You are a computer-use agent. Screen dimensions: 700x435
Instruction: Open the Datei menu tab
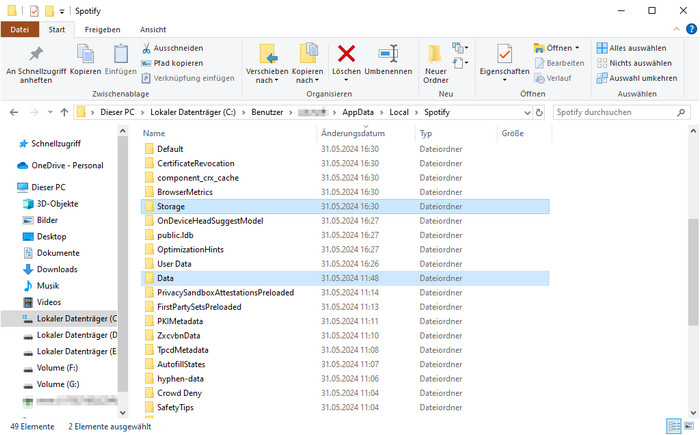(20, 29)
